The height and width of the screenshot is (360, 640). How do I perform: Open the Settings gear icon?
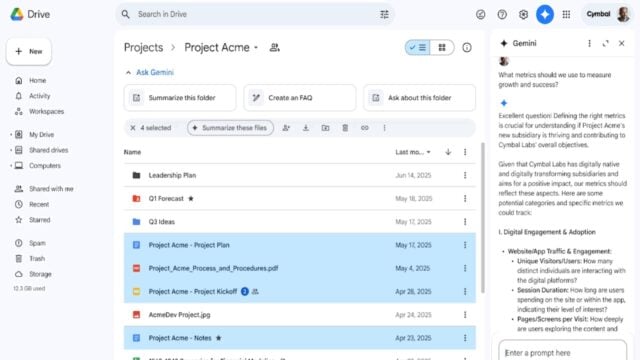click(x=523, y=14)
